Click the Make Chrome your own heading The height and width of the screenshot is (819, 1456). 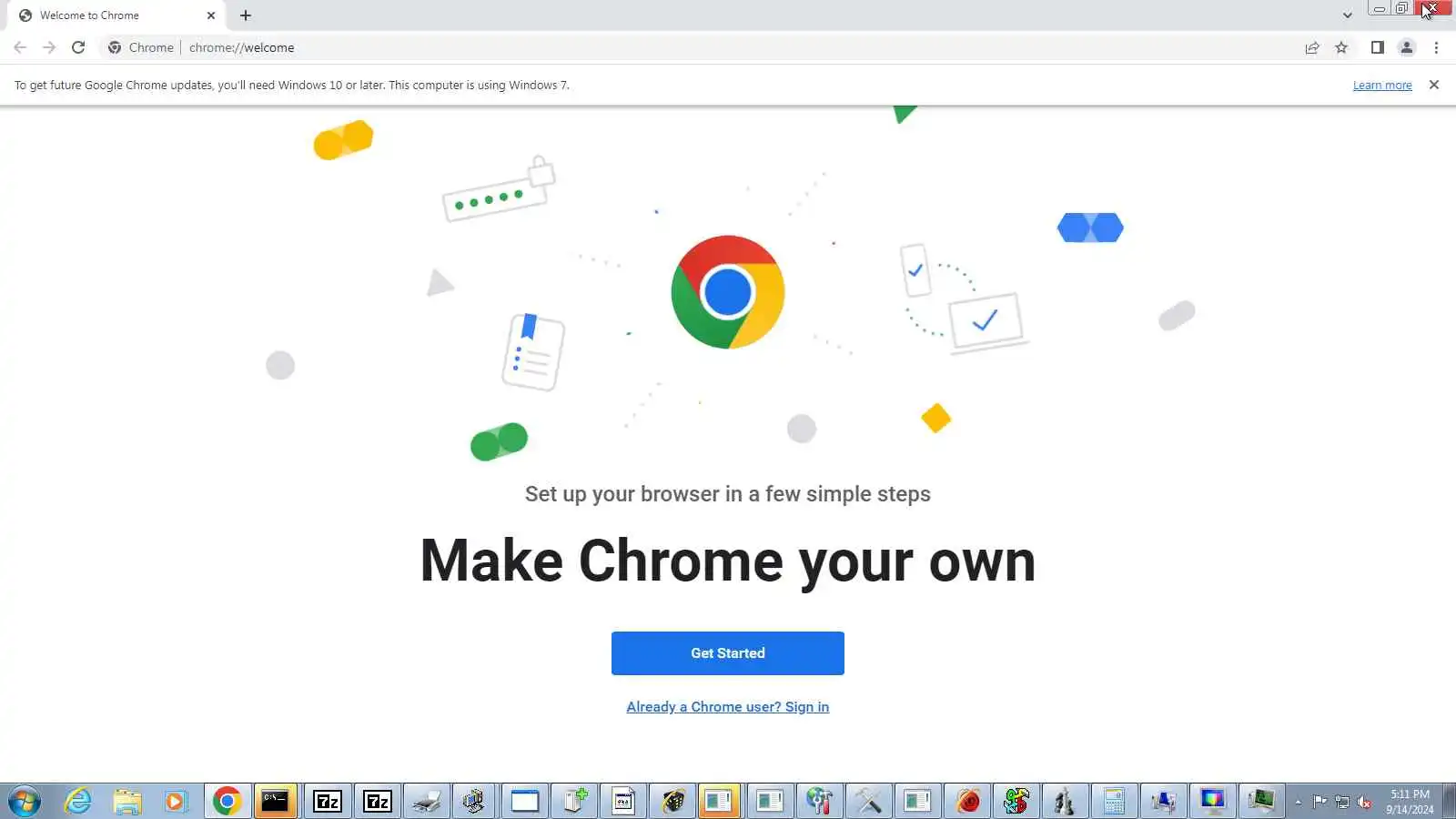pyautogui.click(x=728, y=561)
